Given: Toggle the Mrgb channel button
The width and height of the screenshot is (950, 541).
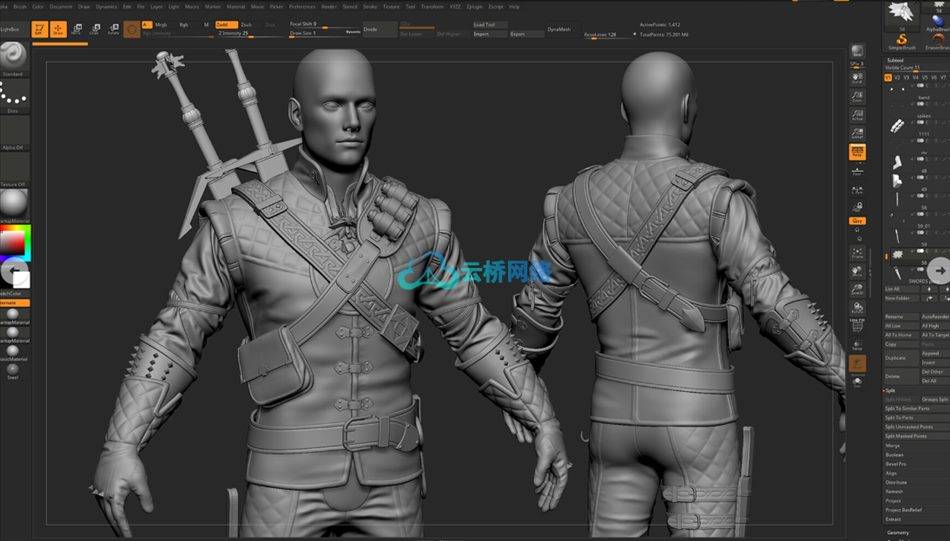Looking at the screenshot, I should tap(161, 25).
